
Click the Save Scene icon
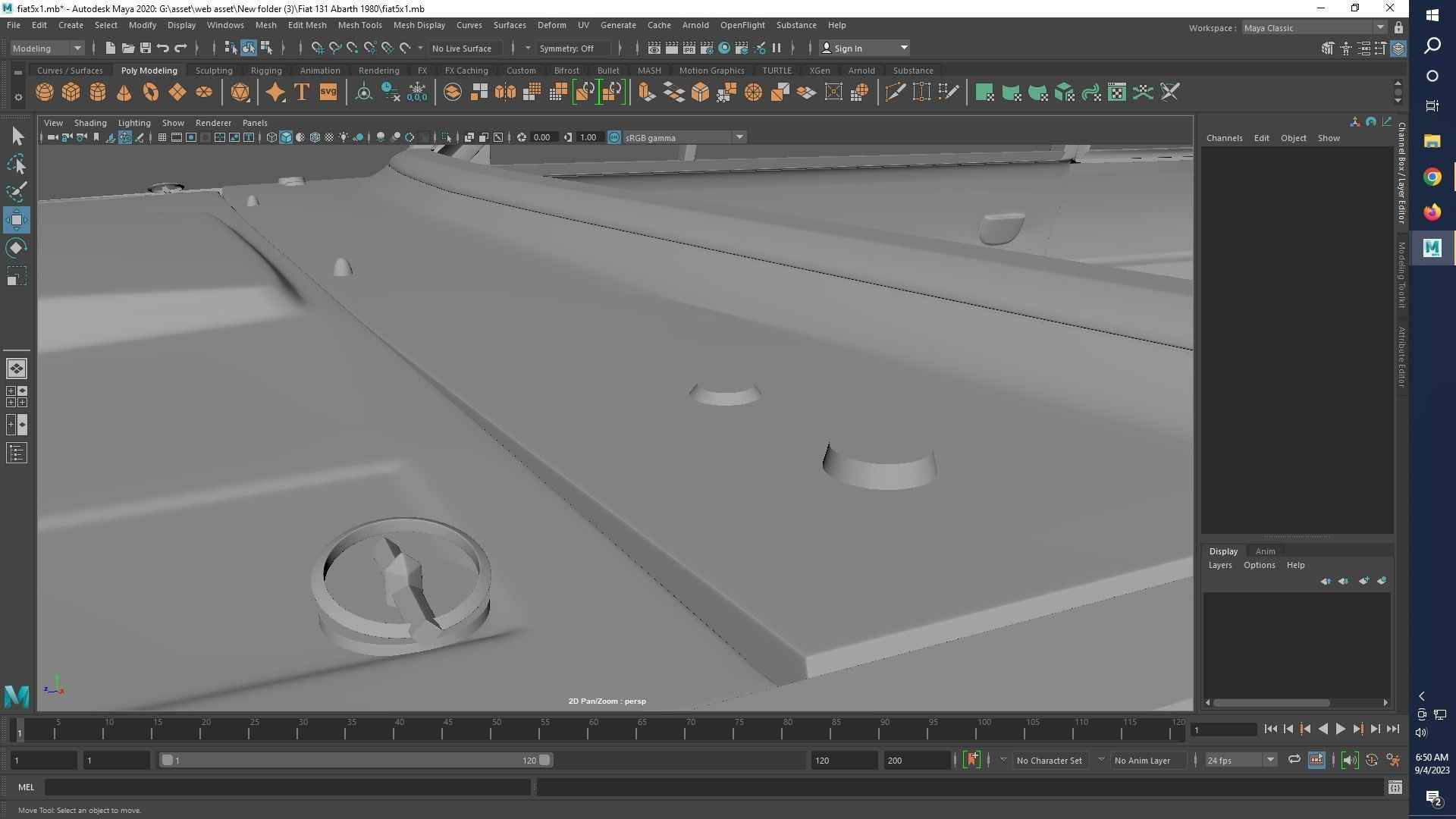146,48
